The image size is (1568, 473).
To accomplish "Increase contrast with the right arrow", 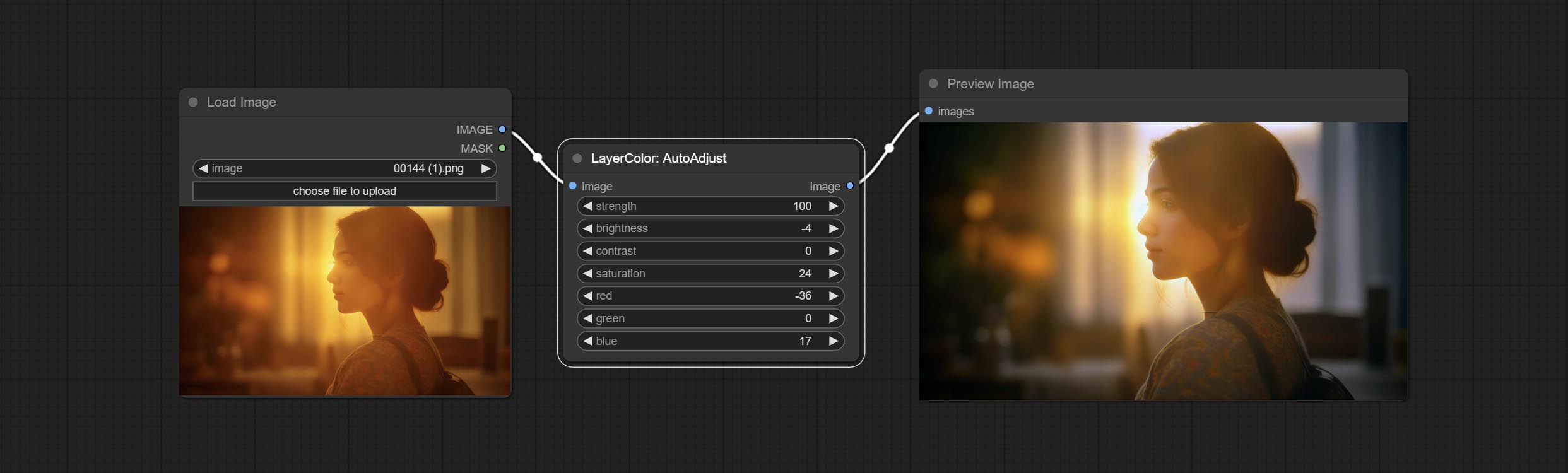I will (834, 251).
